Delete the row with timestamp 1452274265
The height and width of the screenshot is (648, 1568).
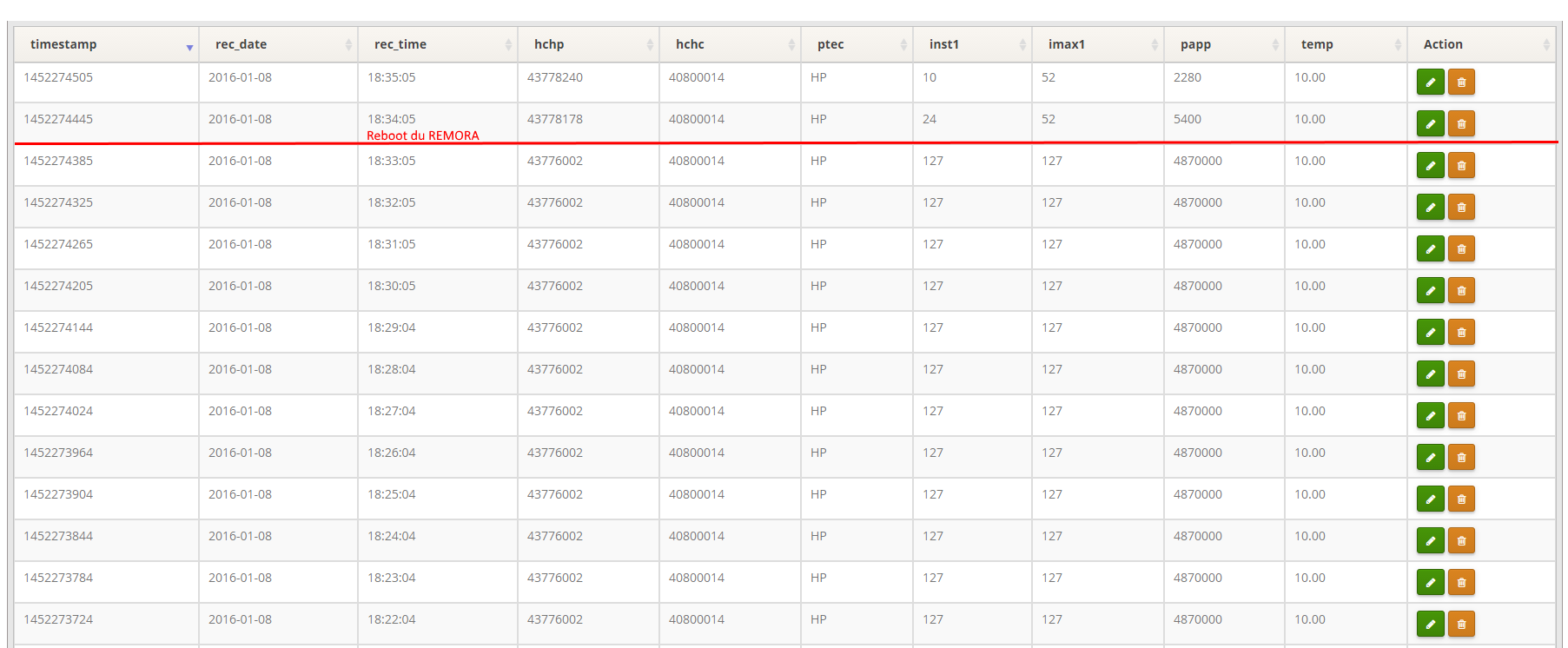(x=1461, y=248)
